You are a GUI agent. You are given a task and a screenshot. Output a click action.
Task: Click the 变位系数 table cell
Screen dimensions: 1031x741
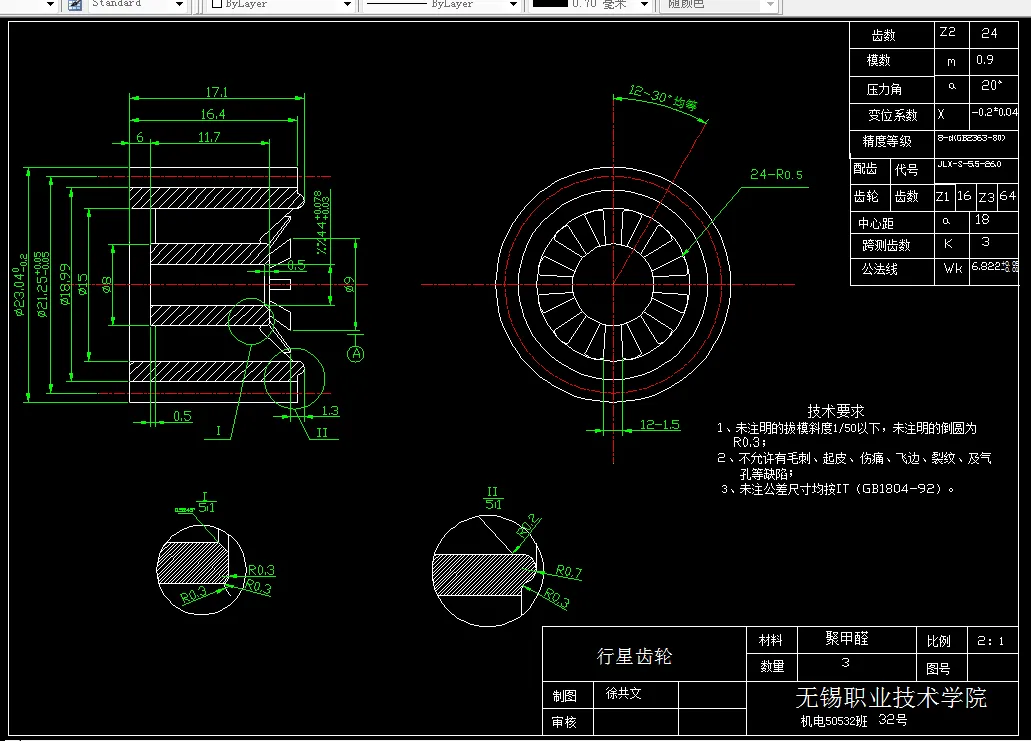[x=892, y=116]
